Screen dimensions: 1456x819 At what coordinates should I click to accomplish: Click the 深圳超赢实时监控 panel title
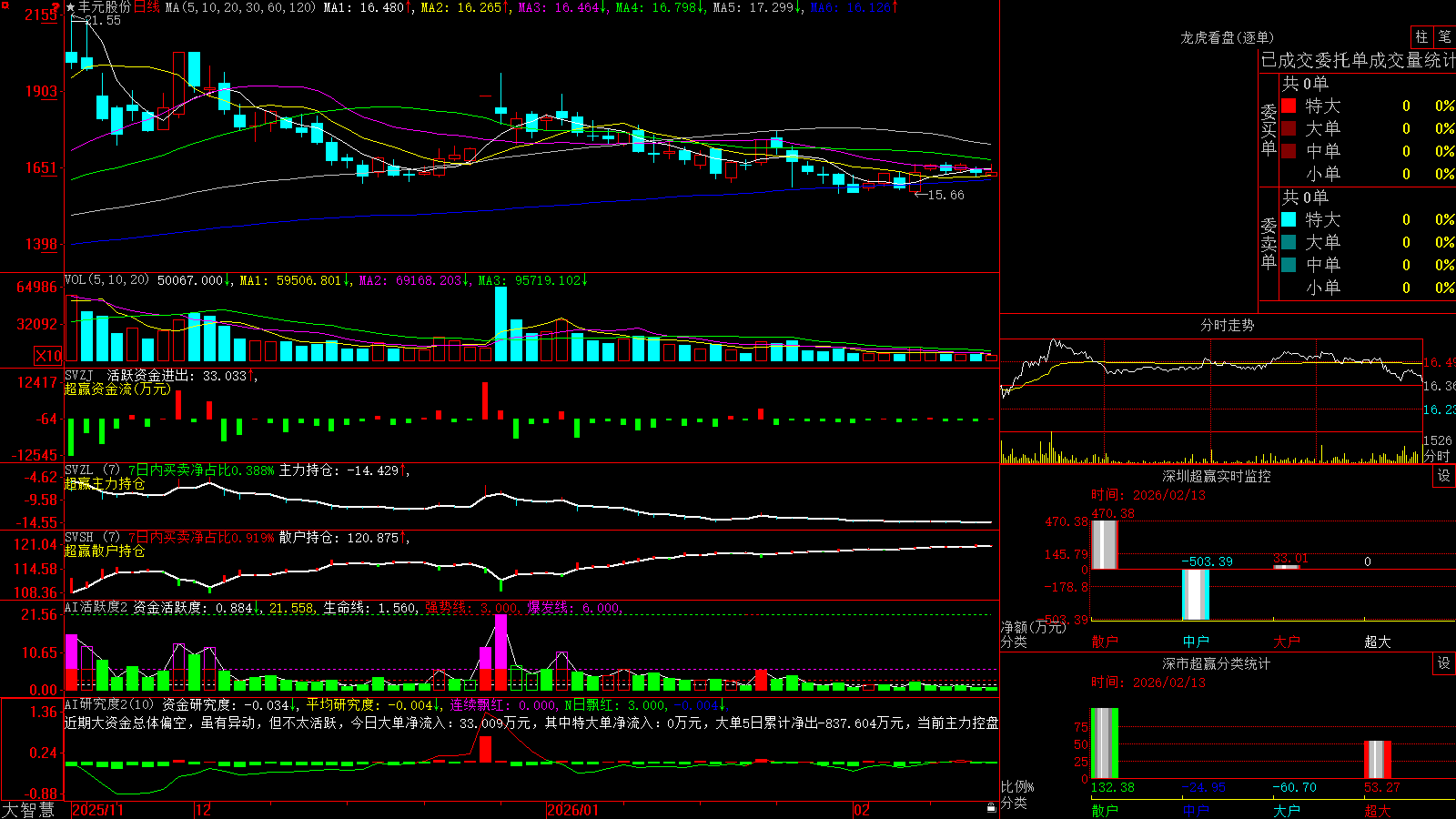point(1217,476)
